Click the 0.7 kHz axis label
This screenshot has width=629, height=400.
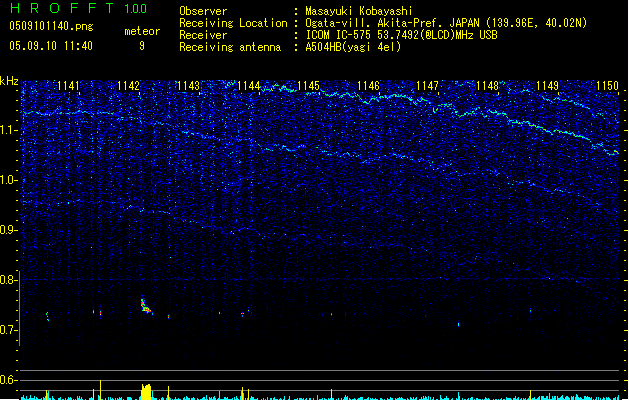tap(9, 330)
